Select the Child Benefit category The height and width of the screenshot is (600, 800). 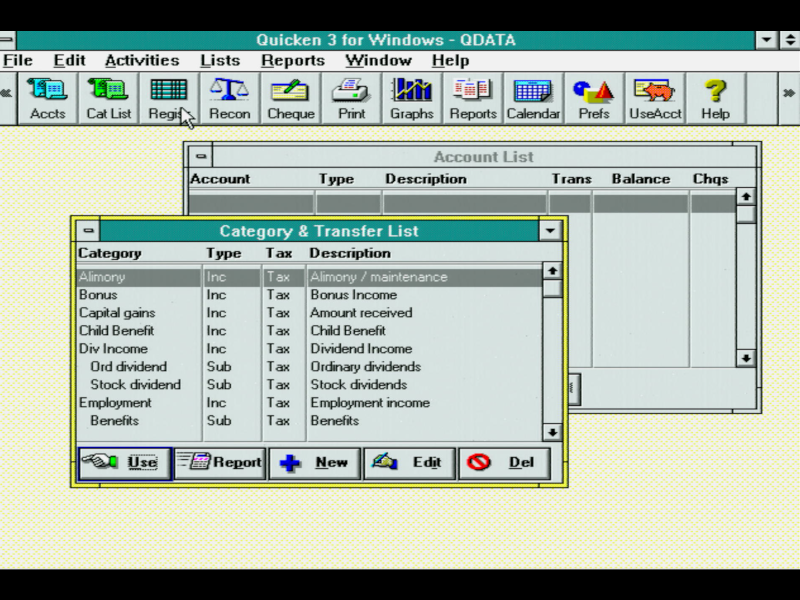pyautogui.click(x=309, y=331)
